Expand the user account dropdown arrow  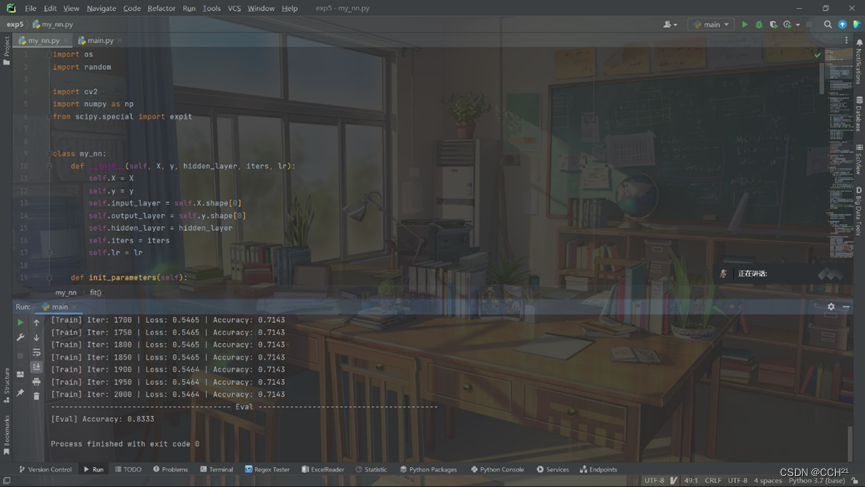pyautogui.click(x=675, y=25)
